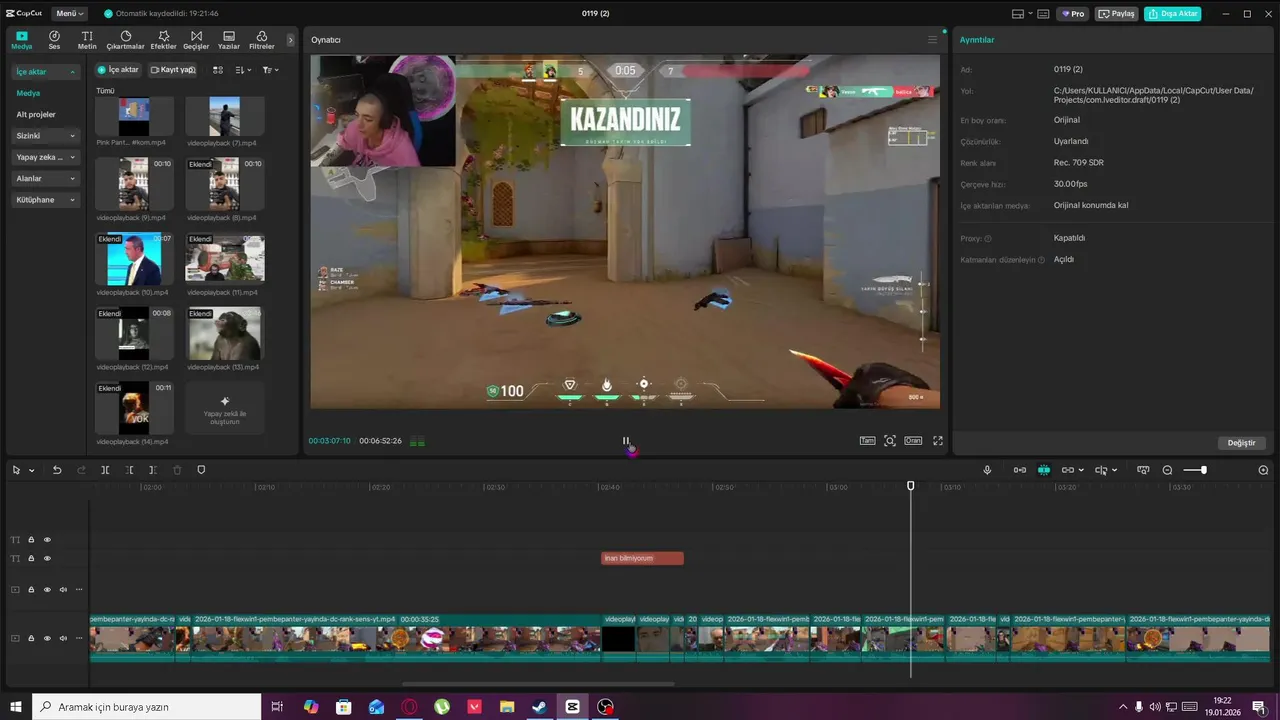Enter fullscreen preview in player
This screenshot has height=720, width=1280.
(x=938, y=441)
